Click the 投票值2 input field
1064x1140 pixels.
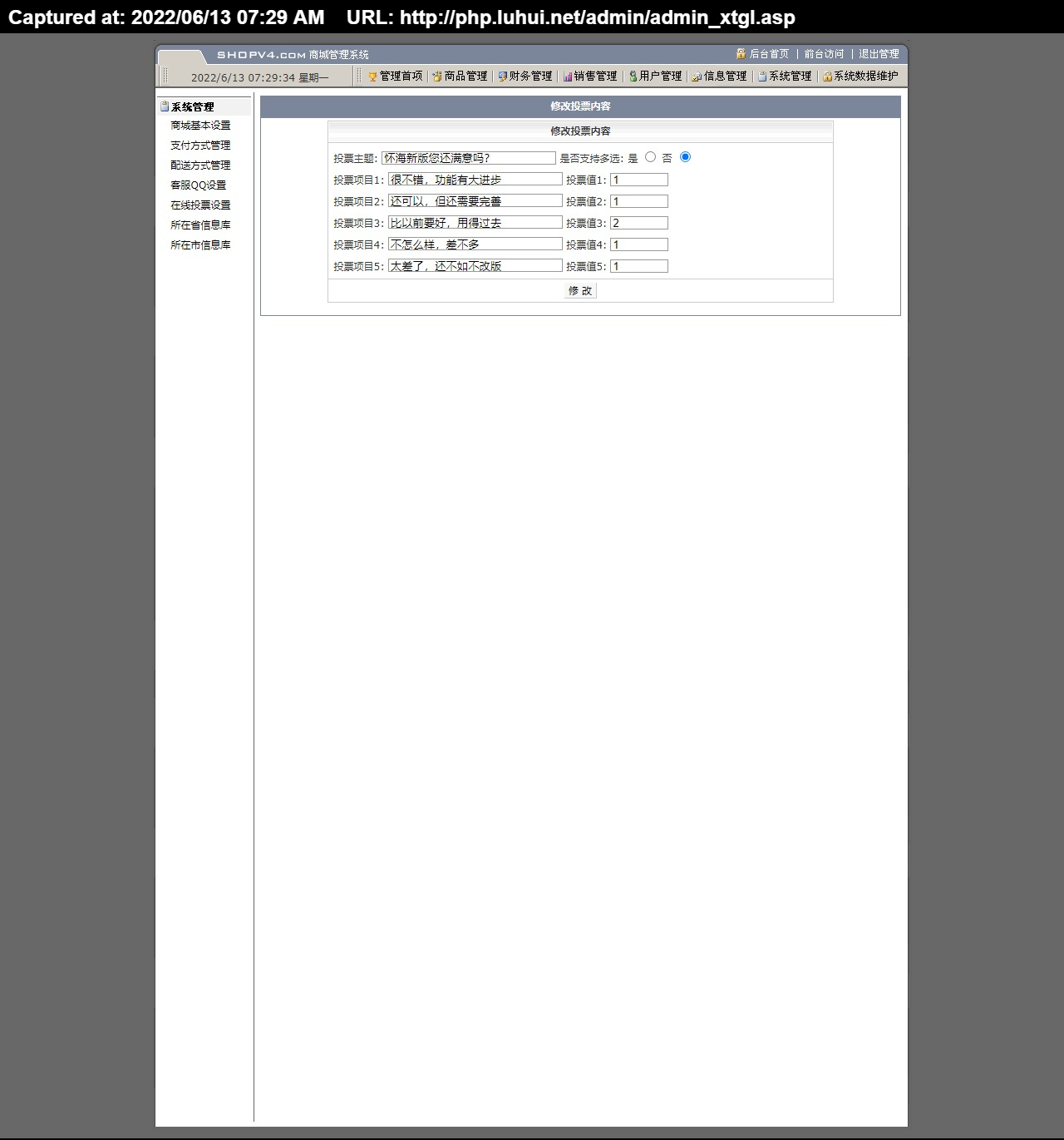[639, 201]
